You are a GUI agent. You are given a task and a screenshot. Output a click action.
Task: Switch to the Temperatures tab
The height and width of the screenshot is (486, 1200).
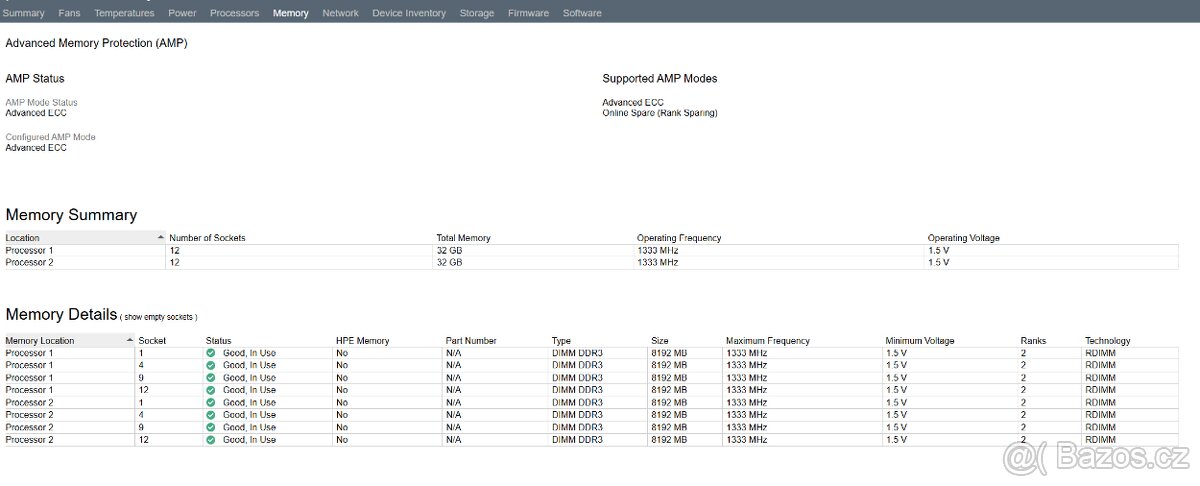[124, 13]
